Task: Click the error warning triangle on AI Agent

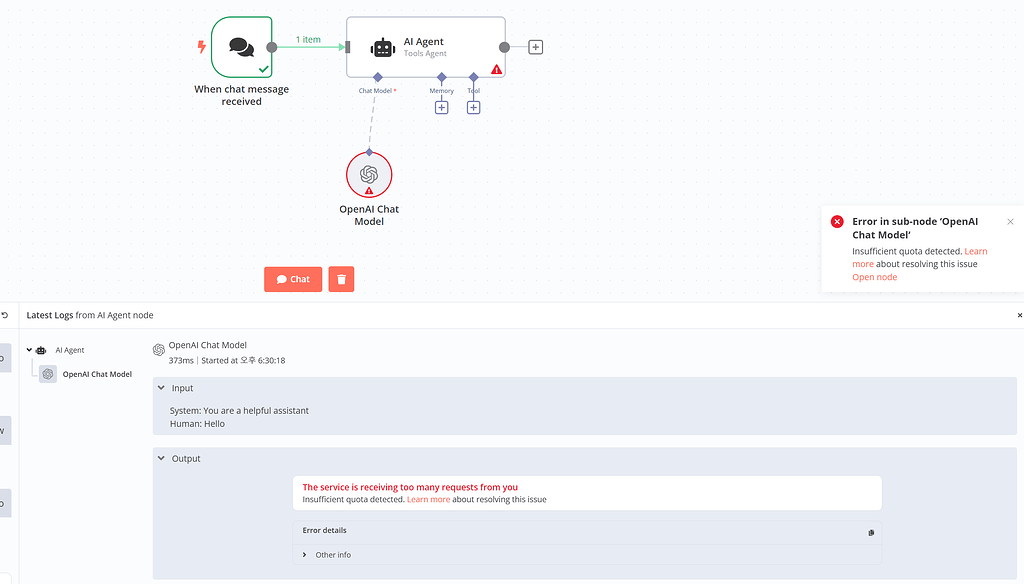Action: (497, 67)
